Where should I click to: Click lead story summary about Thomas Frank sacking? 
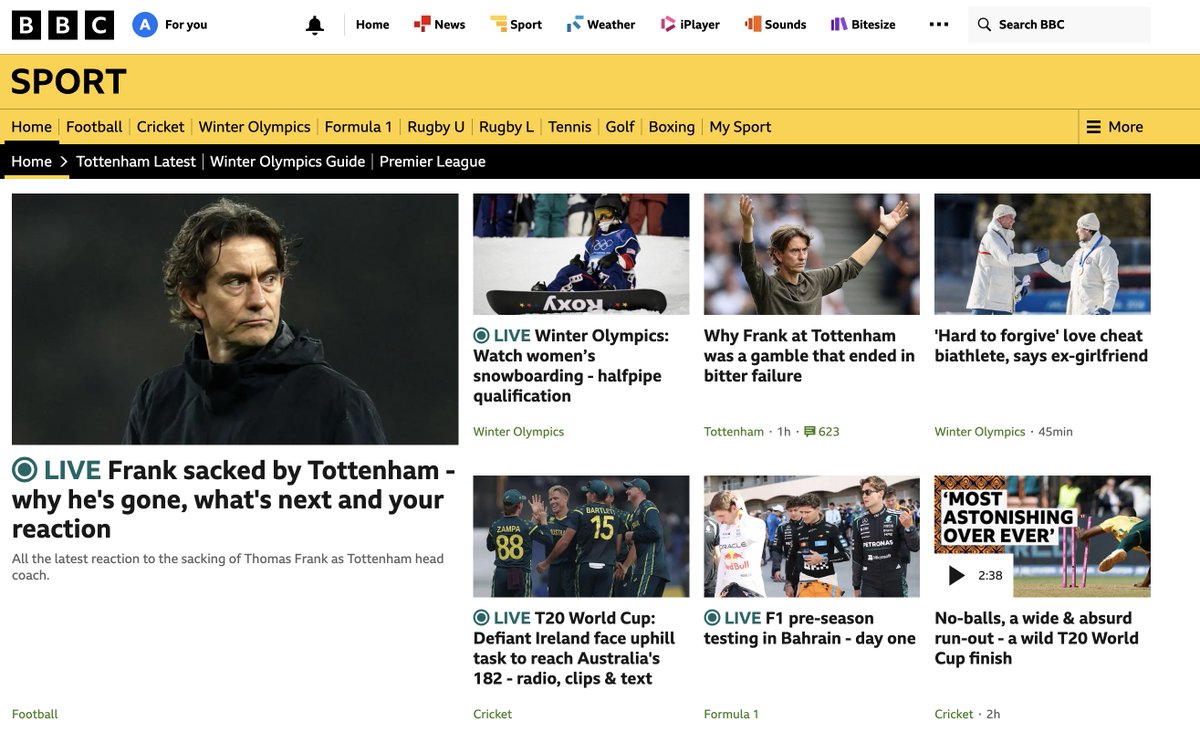tap(228, 567)
